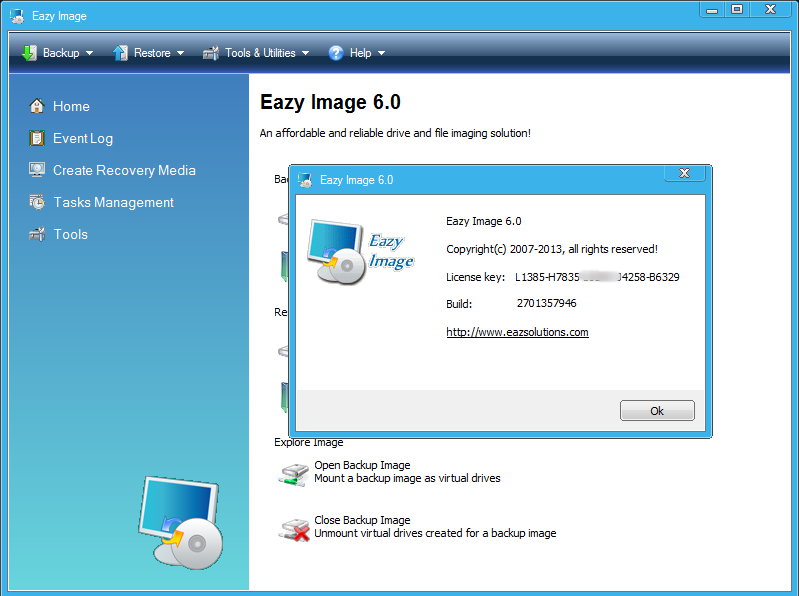Open the Restore menu

[x=148, y=52]
